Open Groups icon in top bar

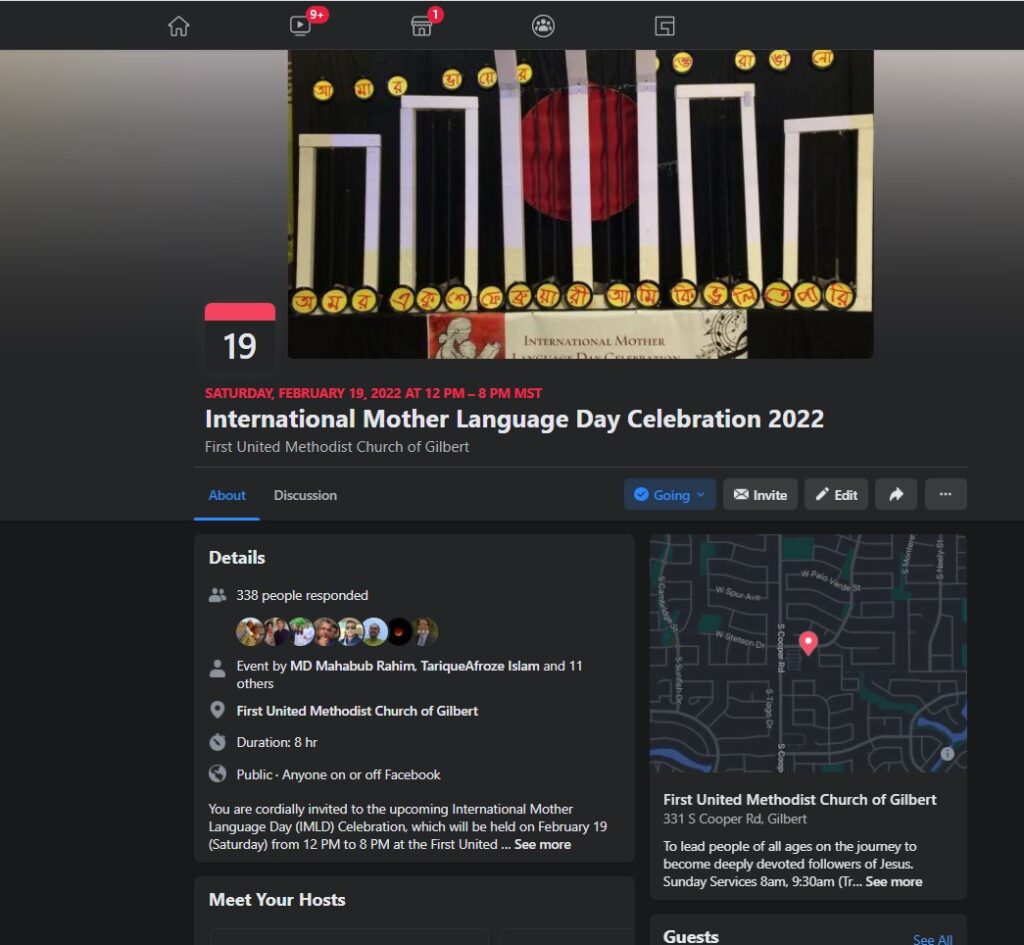(543, 26)
